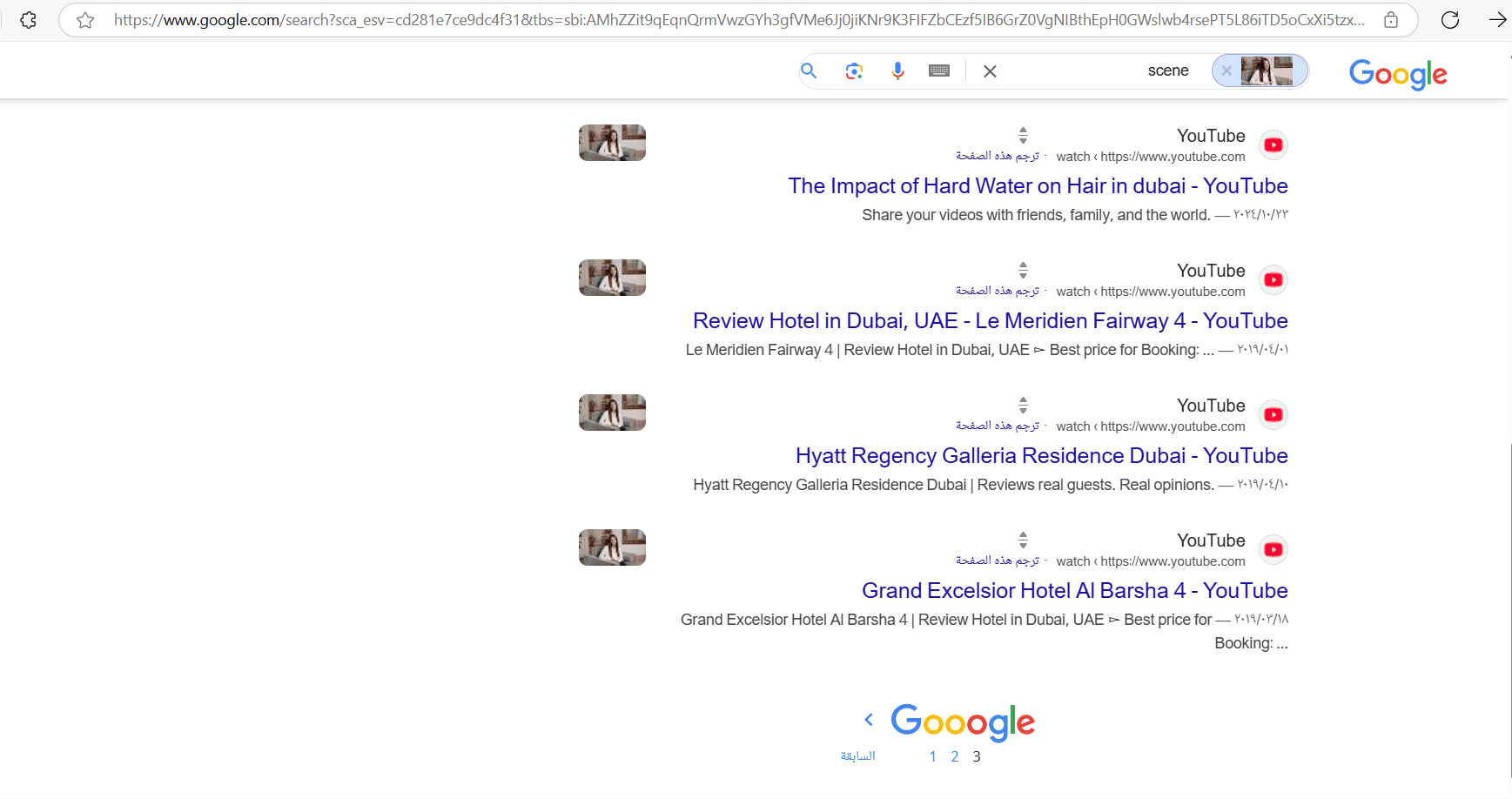
Task: Click YouTube favicon of Hyatt Regency result
Action: pyautogui.click(x=1273, y=415)
